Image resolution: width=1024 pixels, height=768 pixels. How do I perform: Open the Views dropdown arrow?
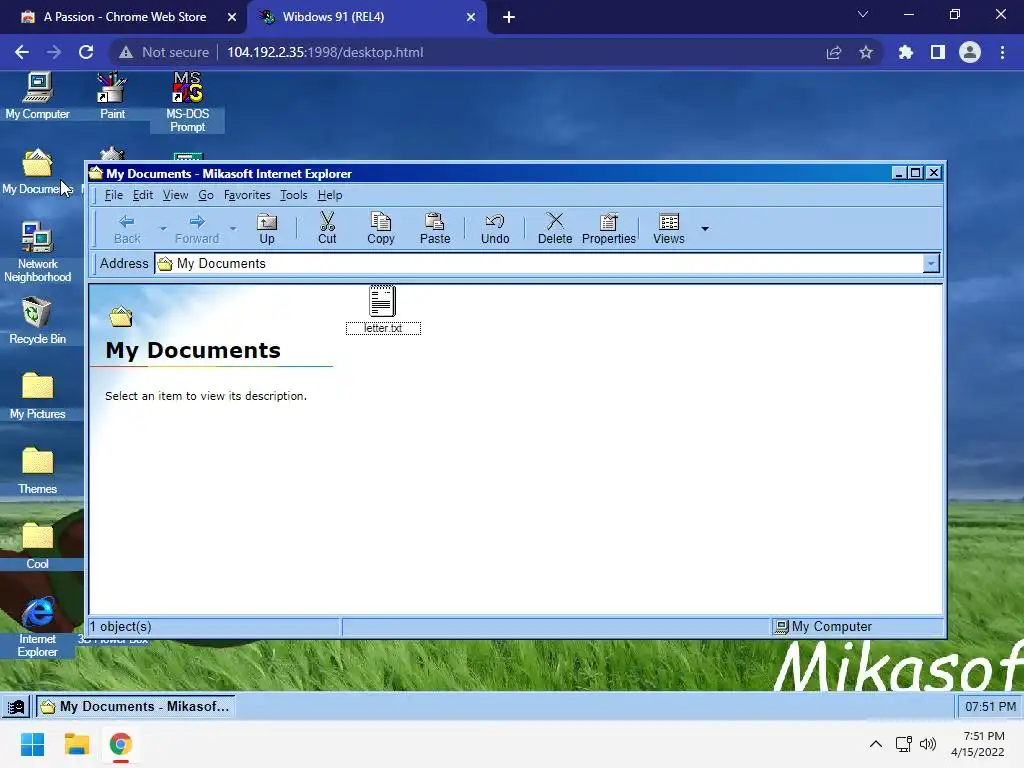(x=705, y=229)
